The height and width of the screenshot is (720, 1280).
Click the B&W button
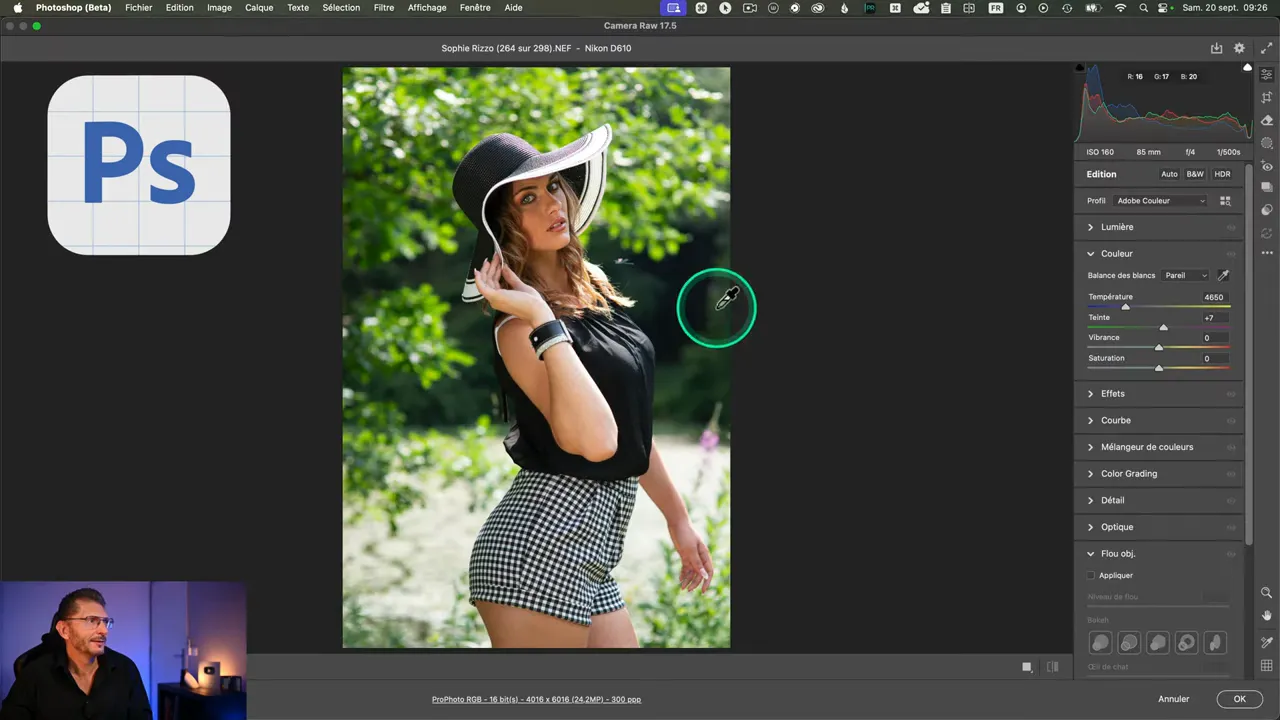tap(1195, 174)
